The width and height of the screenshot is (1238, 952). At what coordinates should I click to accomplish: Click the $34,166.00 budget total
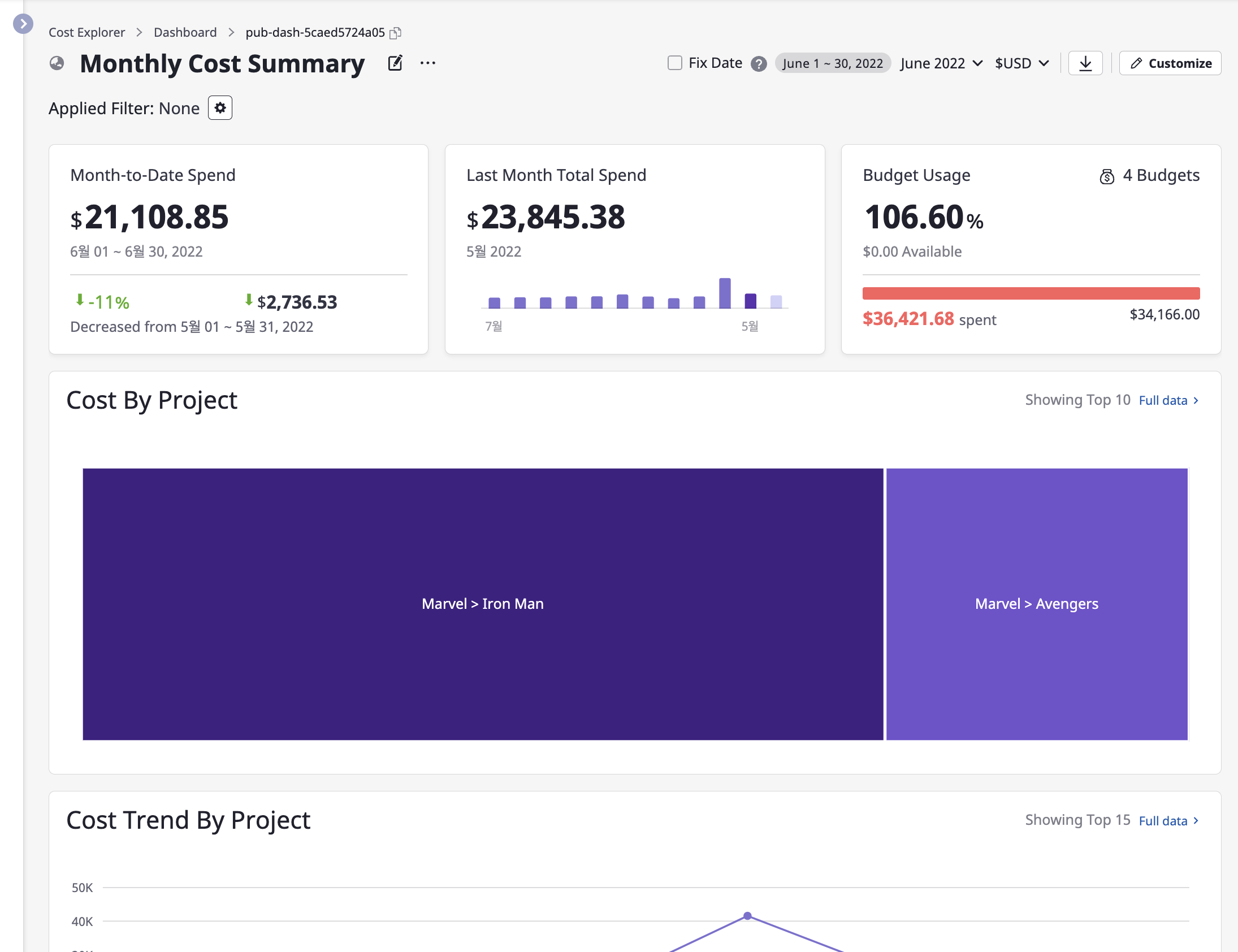[1165, 314]
